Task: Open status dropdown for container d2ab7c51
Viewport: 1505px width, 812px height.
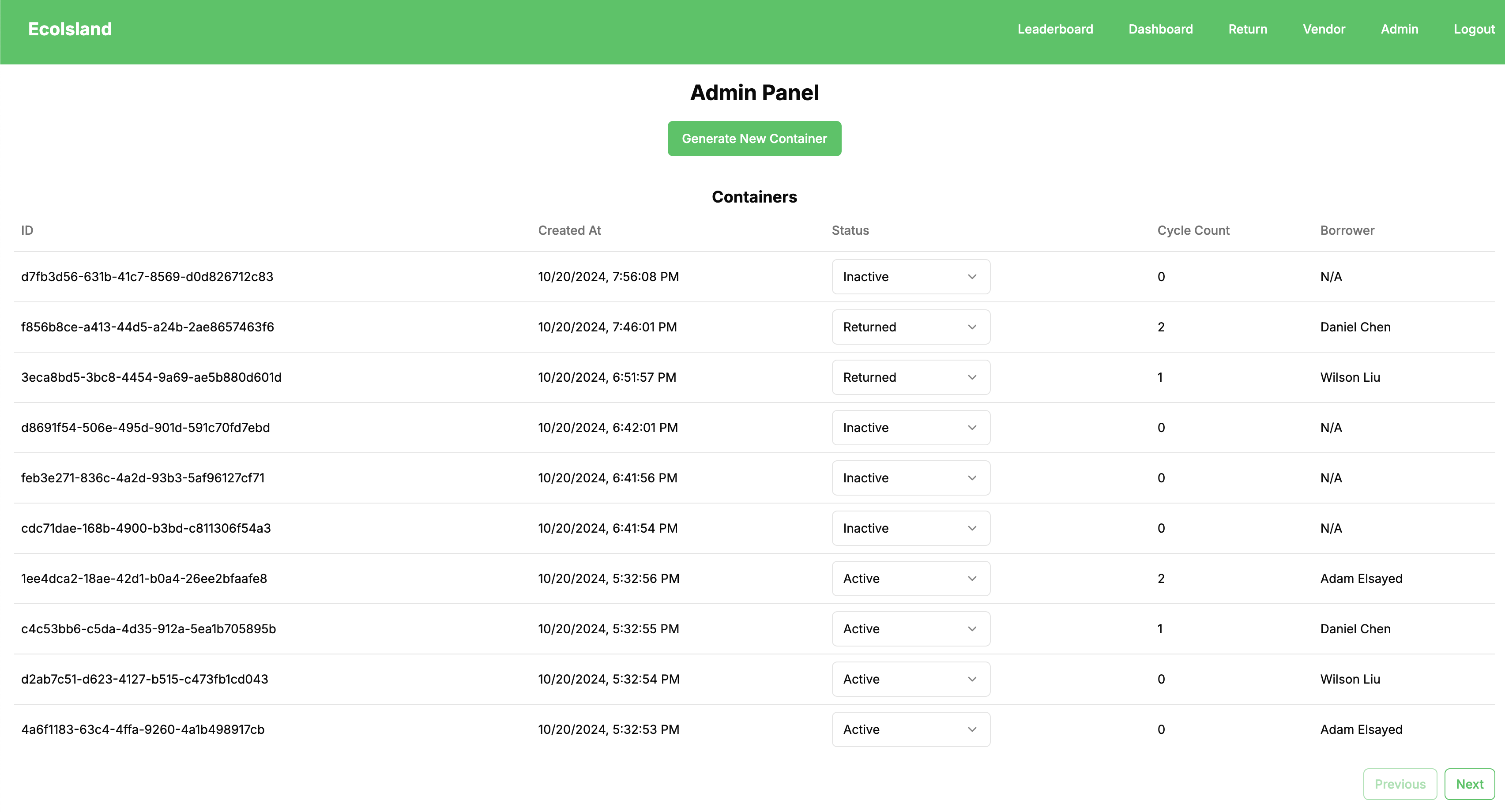Action: tap(910, 679)
